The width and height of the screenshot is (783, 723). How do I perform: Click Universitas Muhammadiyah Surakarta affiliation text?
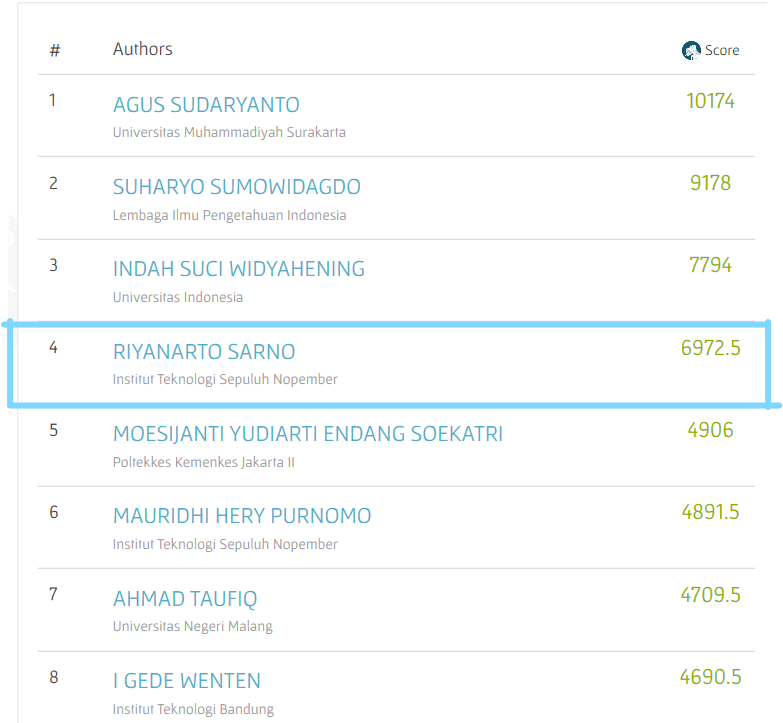click(229, 132)
